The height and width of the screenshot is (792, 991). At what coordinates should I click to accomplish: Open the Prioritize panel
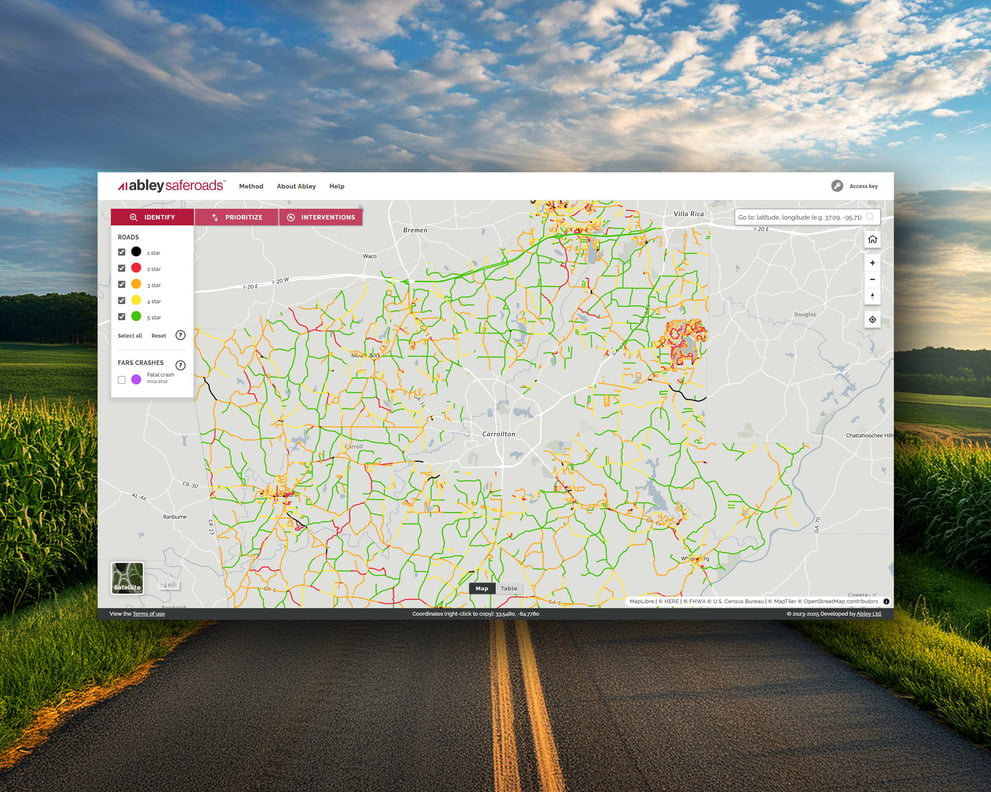[x=237, y=217]
